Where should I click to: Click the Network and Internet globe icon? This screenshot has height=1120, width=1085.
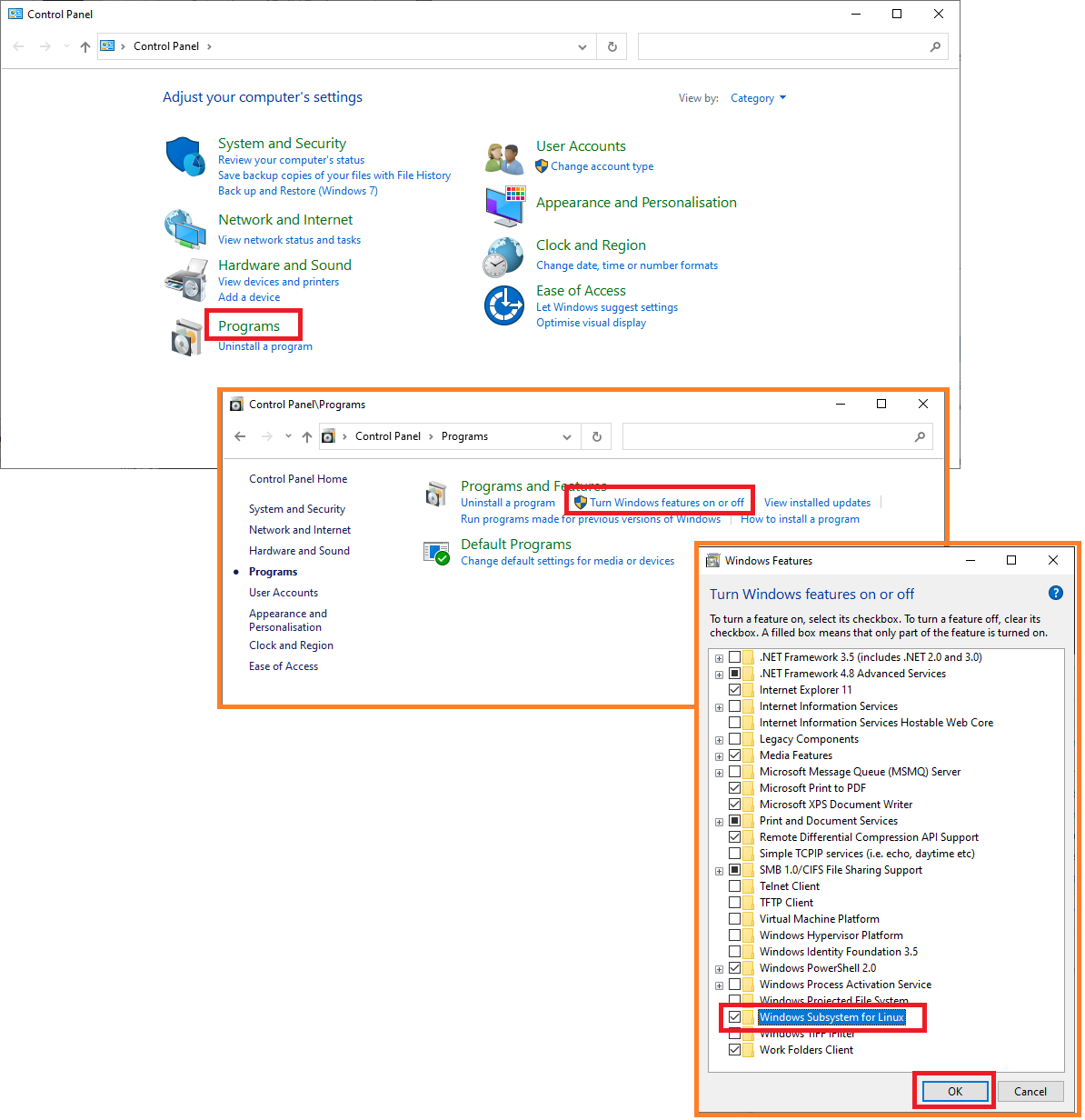[184, 229]
